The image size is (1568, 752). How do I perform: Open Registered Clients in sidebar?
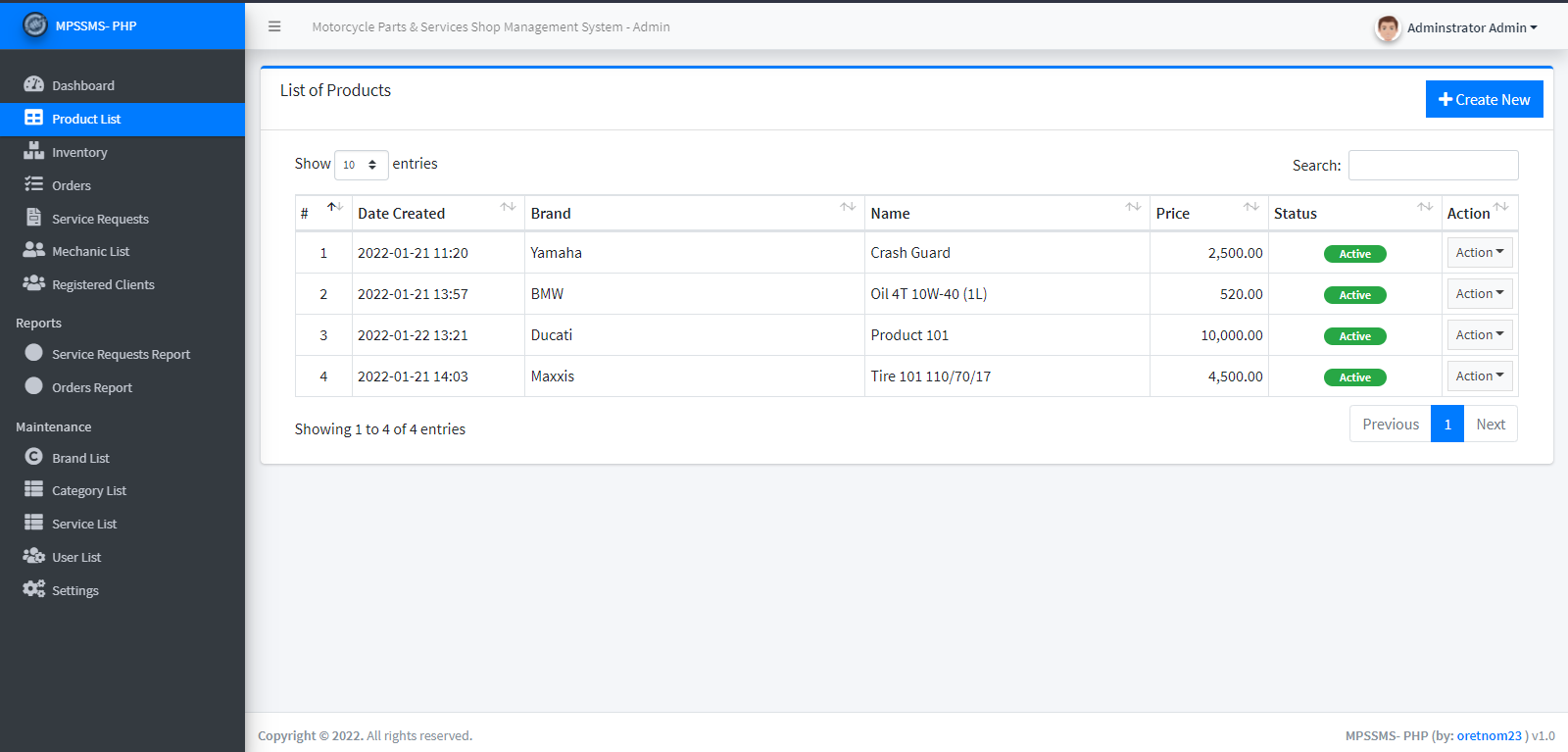click(x=122, y=284)
